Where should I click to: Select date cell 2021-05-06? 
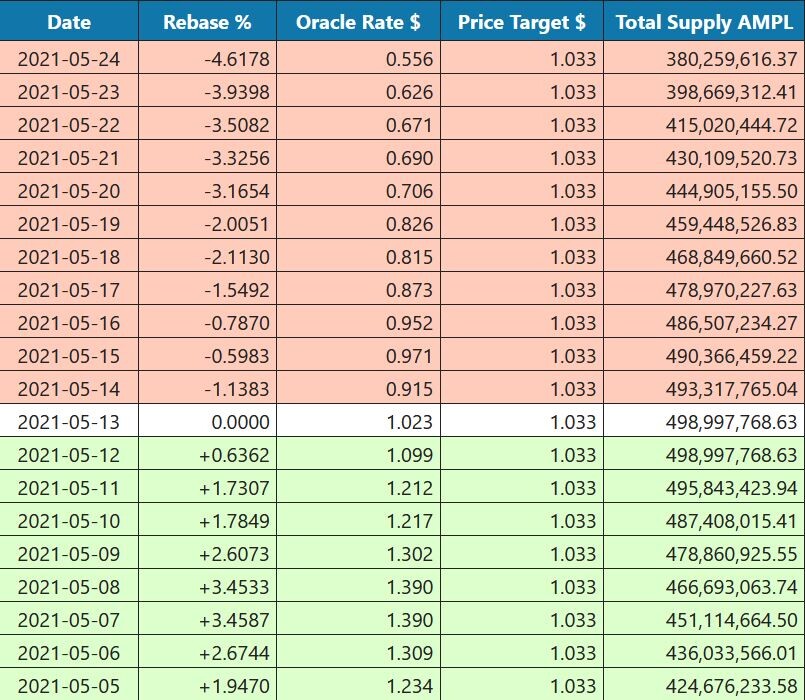(69, 653)
